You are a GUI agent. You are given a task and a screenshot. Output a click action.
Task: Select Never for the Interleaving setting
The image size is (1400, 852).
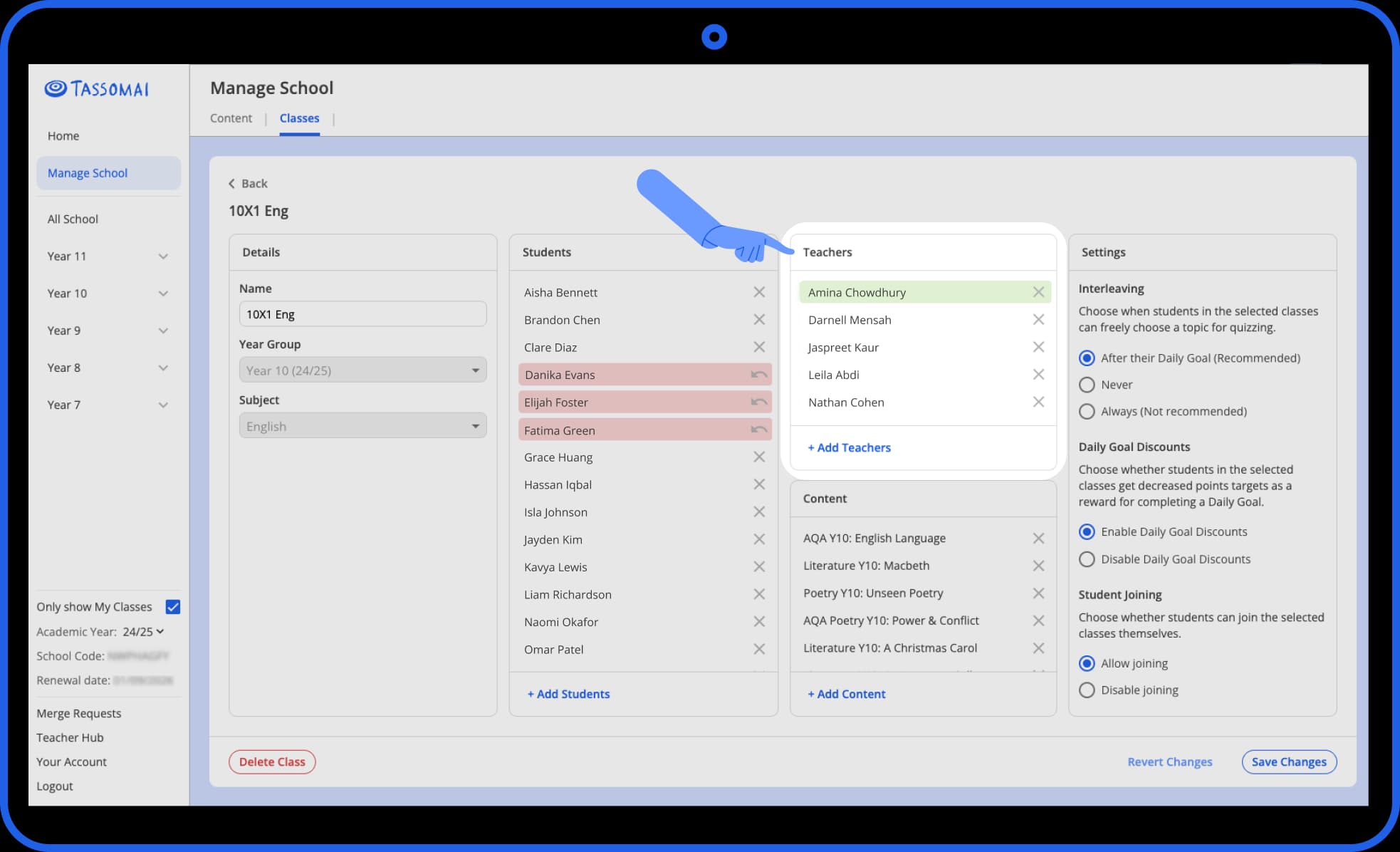[x=1087, y=385]
